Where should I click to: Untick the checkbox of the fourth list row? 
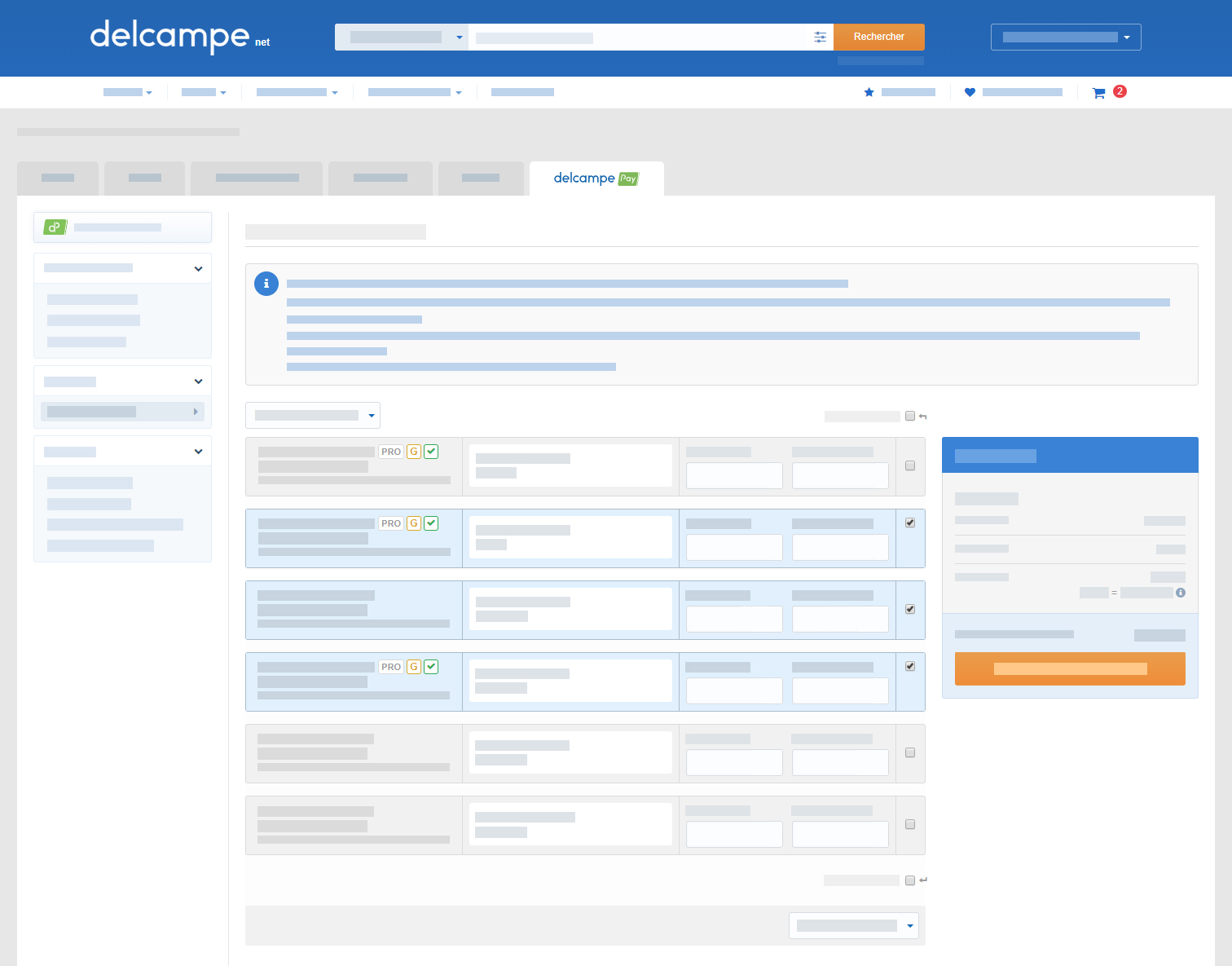point(910,666)
